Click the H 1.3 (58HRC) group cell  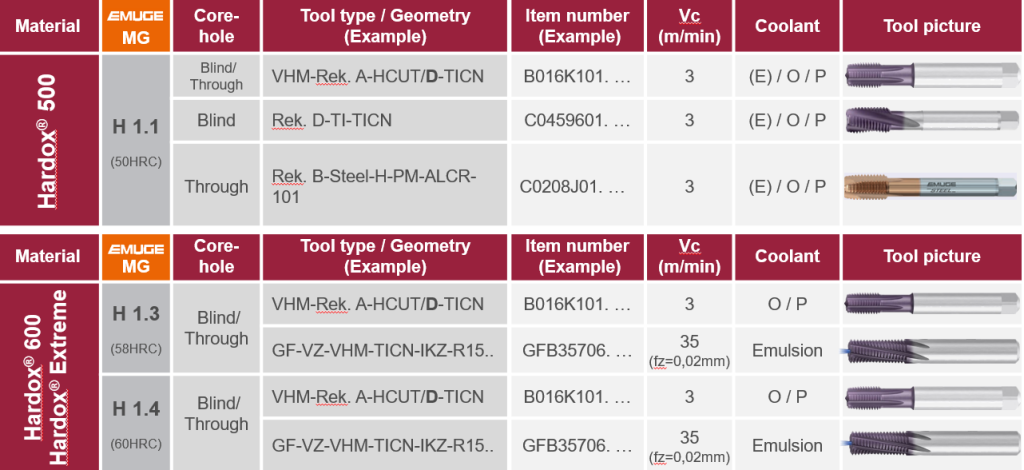(135, 328)
